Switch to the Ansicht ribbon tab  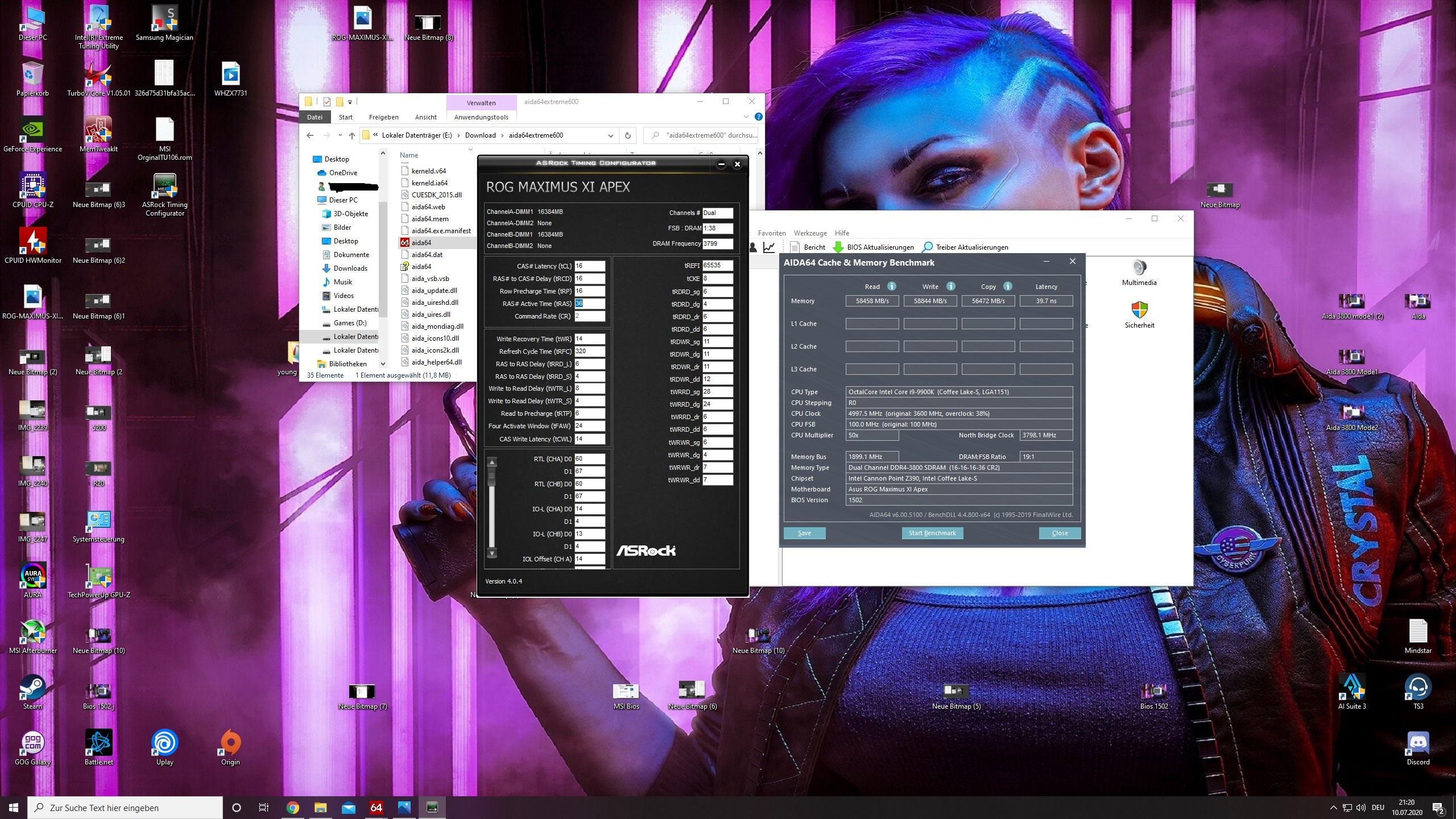(425, 117)
